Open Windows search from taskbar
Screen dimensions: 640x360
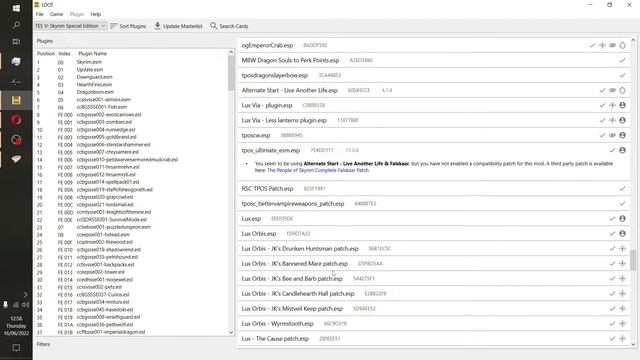click(16, 25)
